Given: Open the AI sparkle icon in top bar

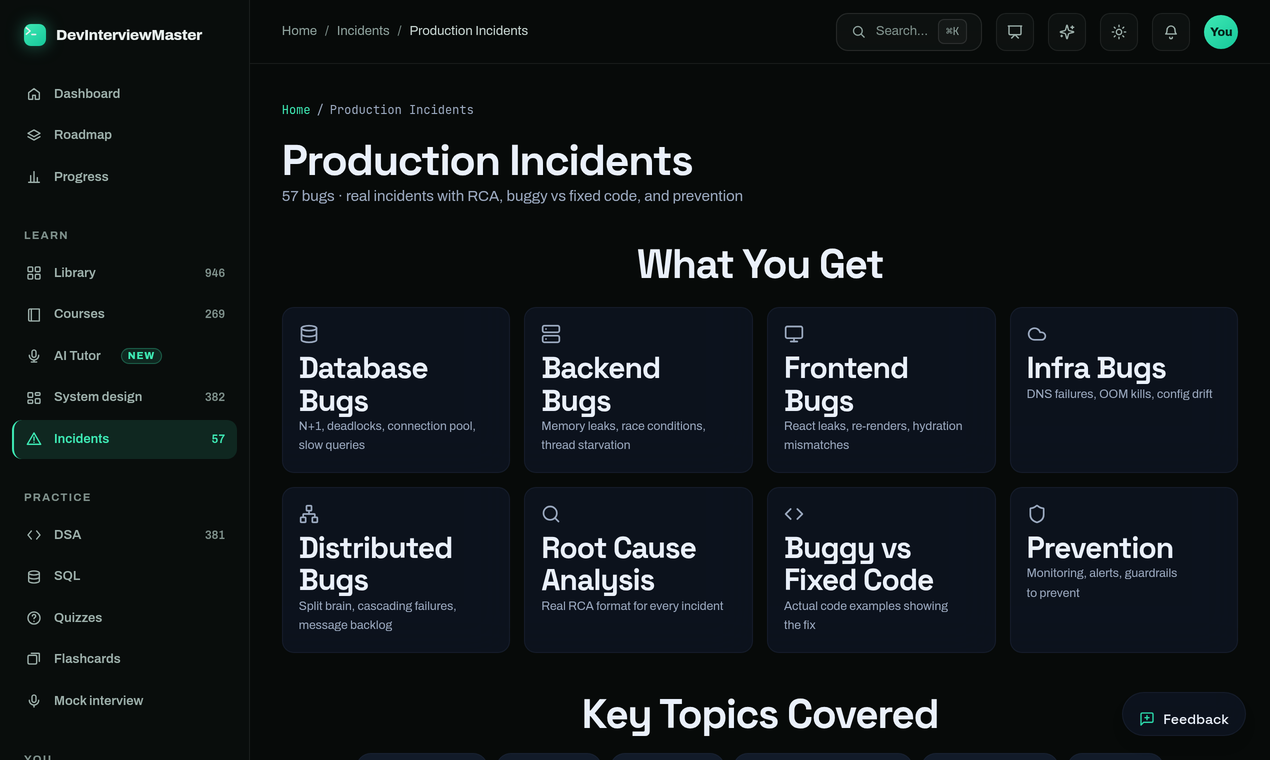Looking at the screenshot, I should 1067,32.
